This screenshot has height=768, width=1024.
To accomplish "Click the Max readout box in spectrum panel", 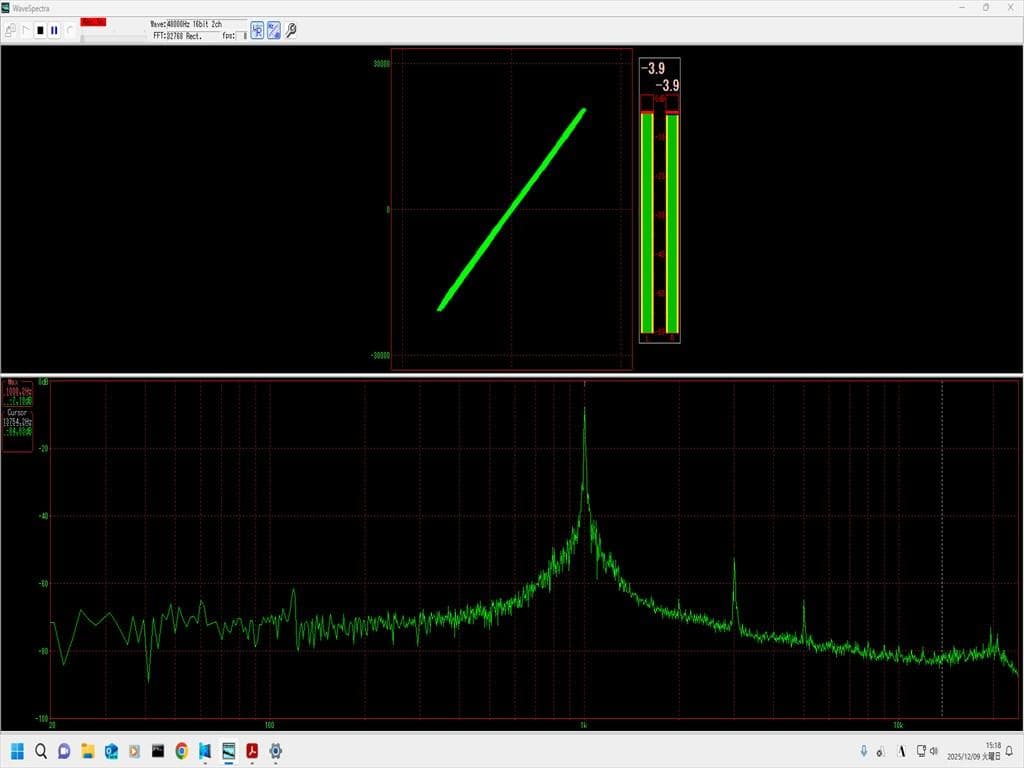I will (x=17, y=394).
